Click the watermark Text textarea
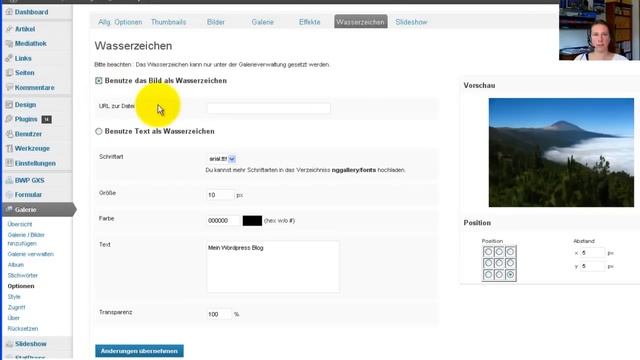 pos(273,267)
